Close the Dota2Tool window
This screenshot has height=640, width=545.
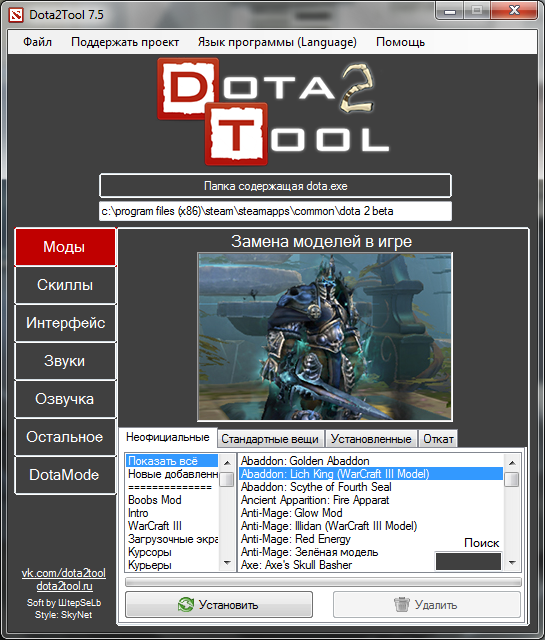click(514, 11)
